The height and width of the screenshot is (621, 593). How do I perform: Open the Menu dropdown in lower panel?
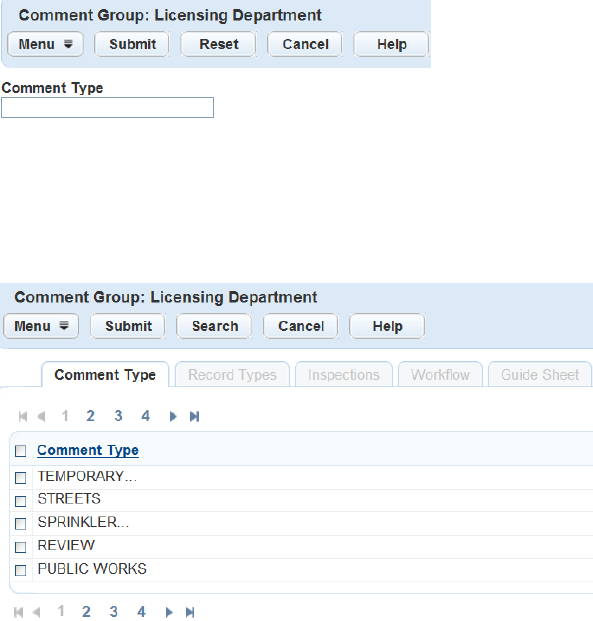pos(41,326)
